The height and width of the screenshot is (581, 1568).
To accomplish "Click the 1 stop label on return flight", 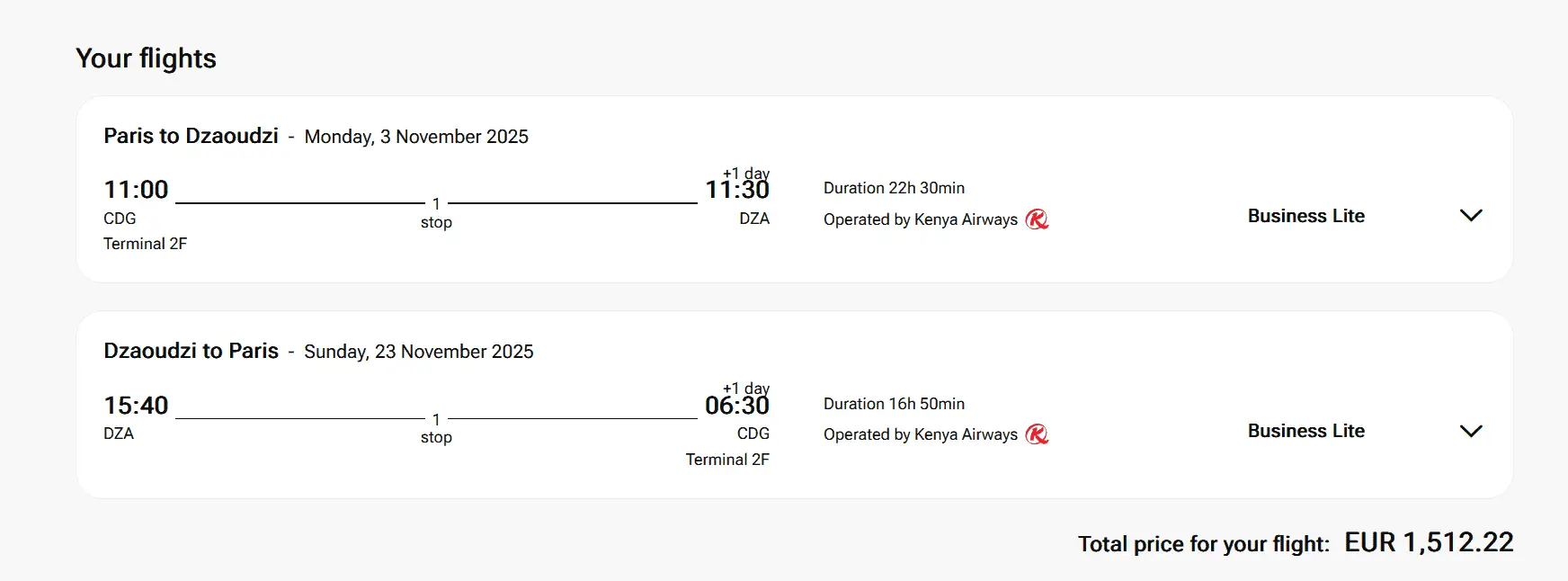I will (436, 428).
